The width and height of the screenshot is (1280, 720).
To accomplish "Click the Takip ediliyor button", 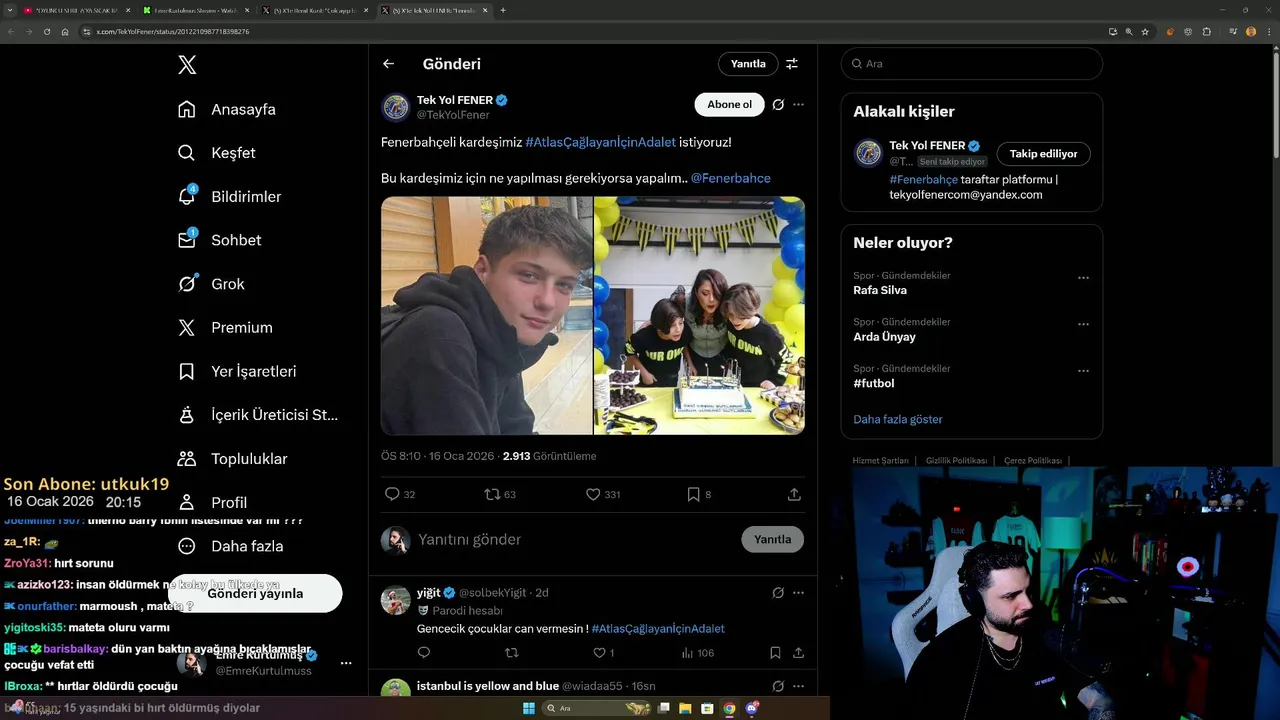I will click(1043, 154).
